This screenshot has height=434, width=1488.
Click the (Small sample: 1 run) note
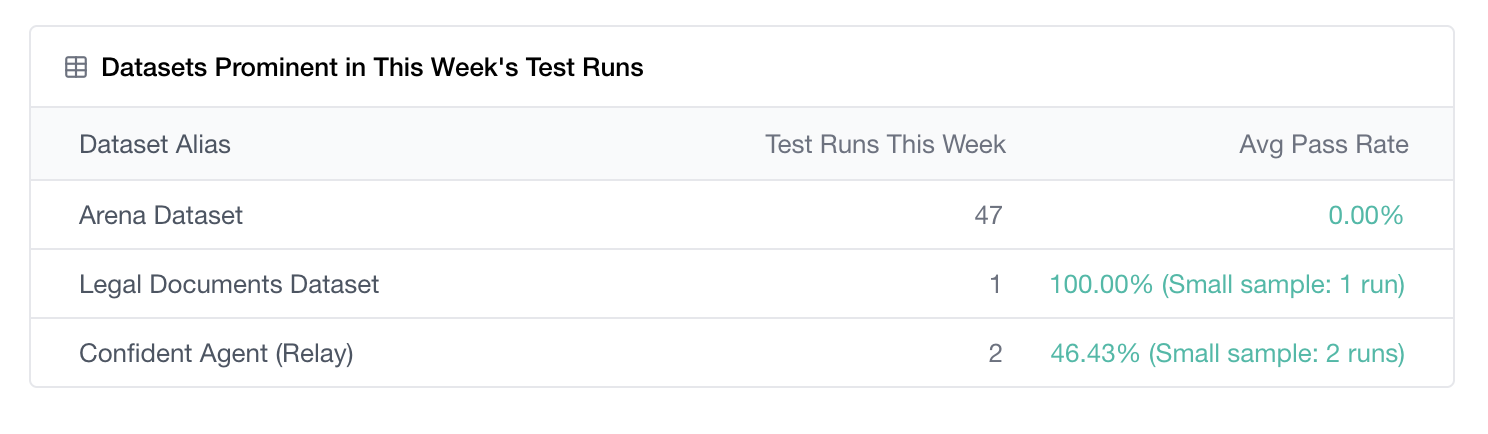tap(1283, 284)
